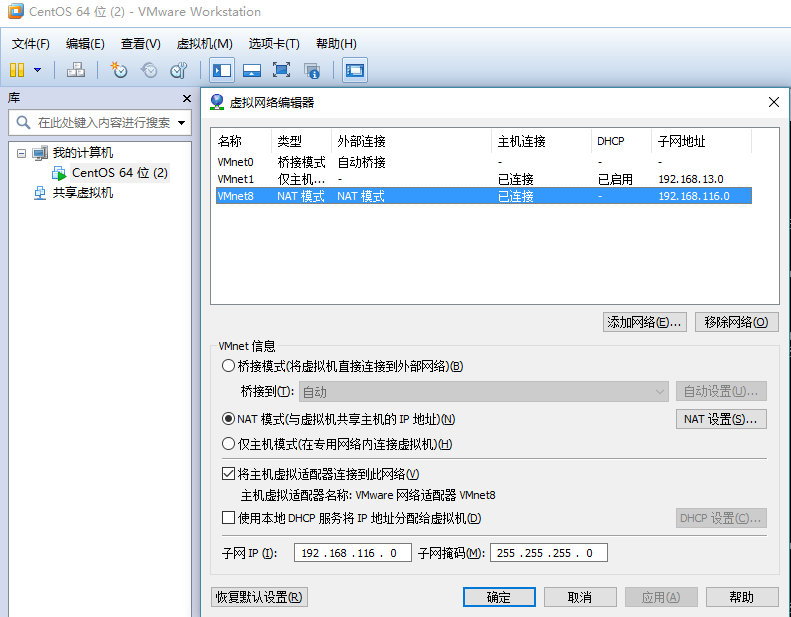Open the library search dropdown arrow
The image size is (791, 617).
(182, 123)
